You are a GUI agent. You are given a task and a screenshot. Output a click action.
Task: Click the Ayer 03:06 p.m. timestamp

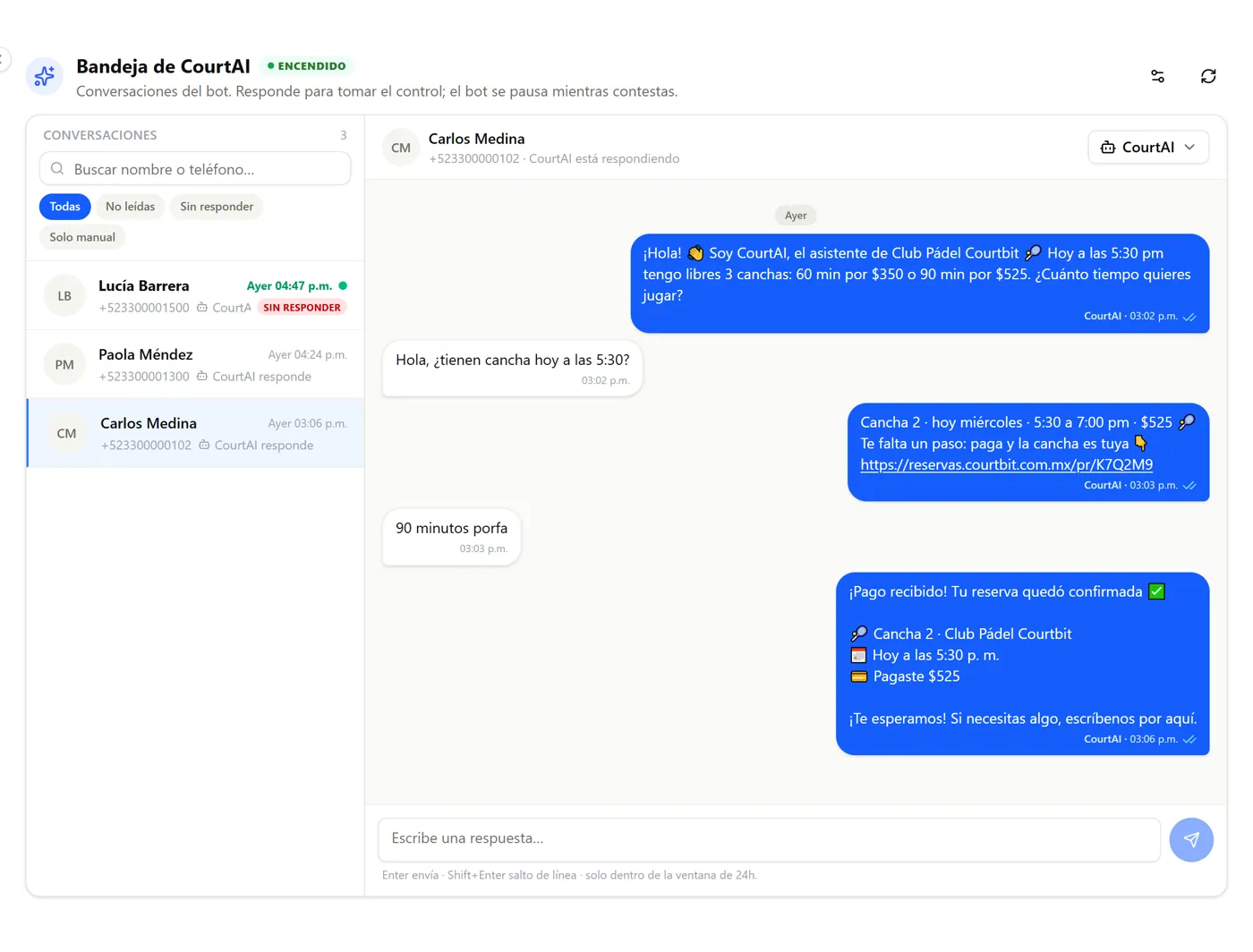pyautogui.click(x=307, y=424)
